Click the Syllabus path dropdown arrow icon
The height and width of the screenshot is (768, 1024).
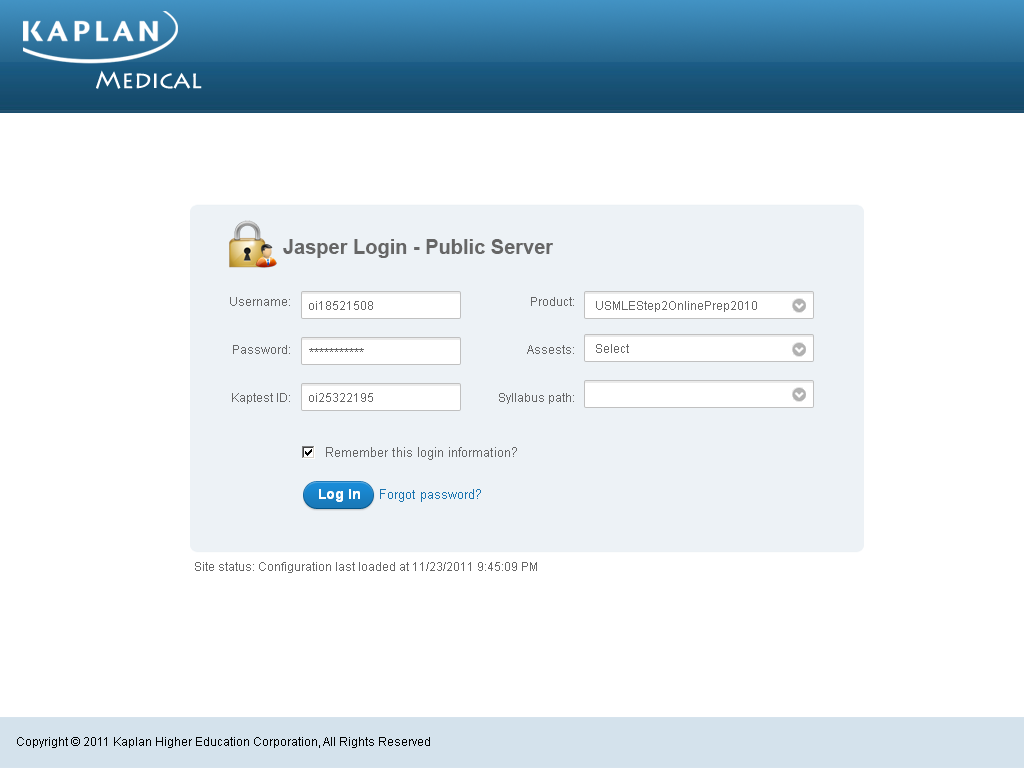coord(799,395)
